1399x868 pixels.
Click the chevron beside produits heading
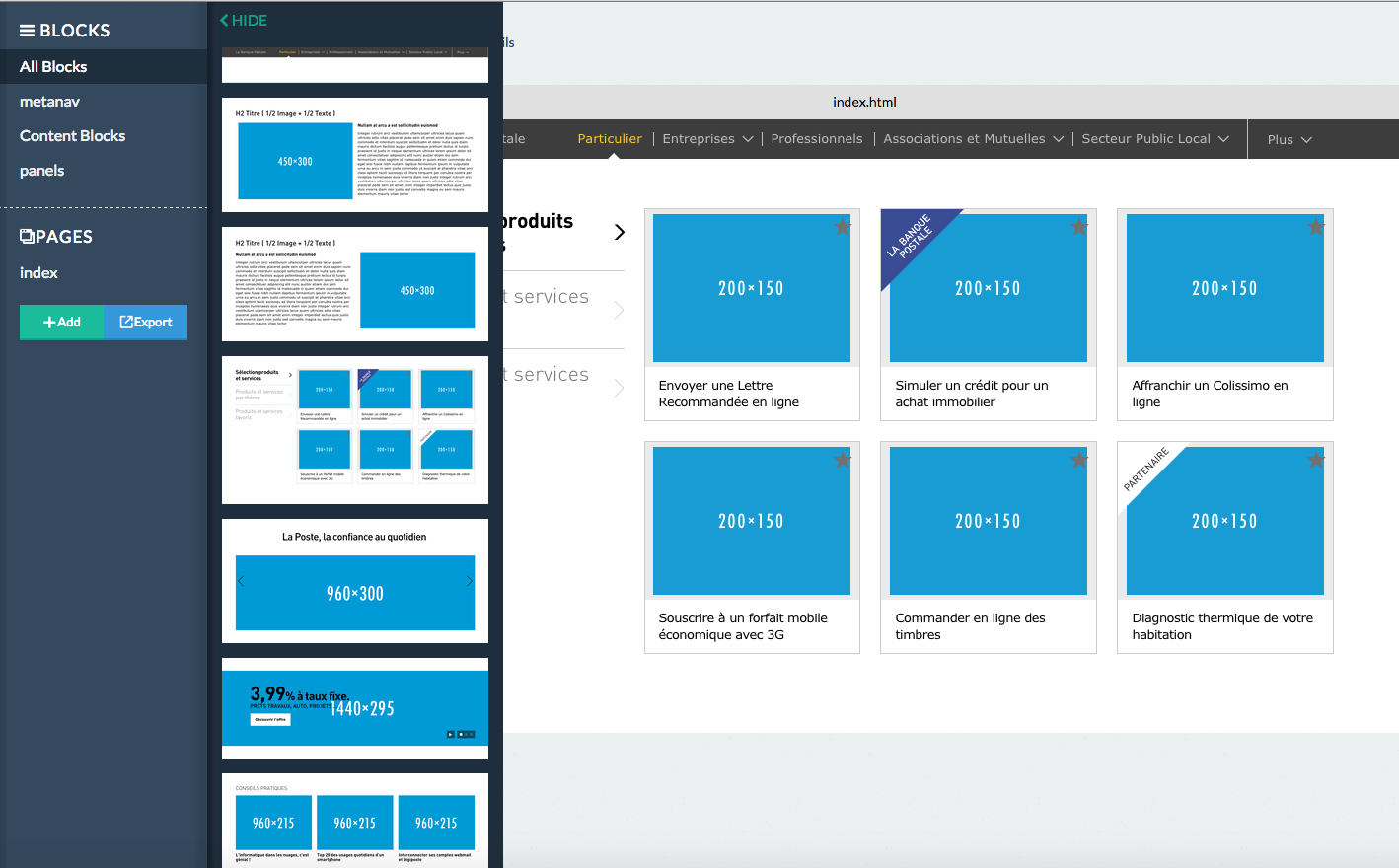coord(620,232)
